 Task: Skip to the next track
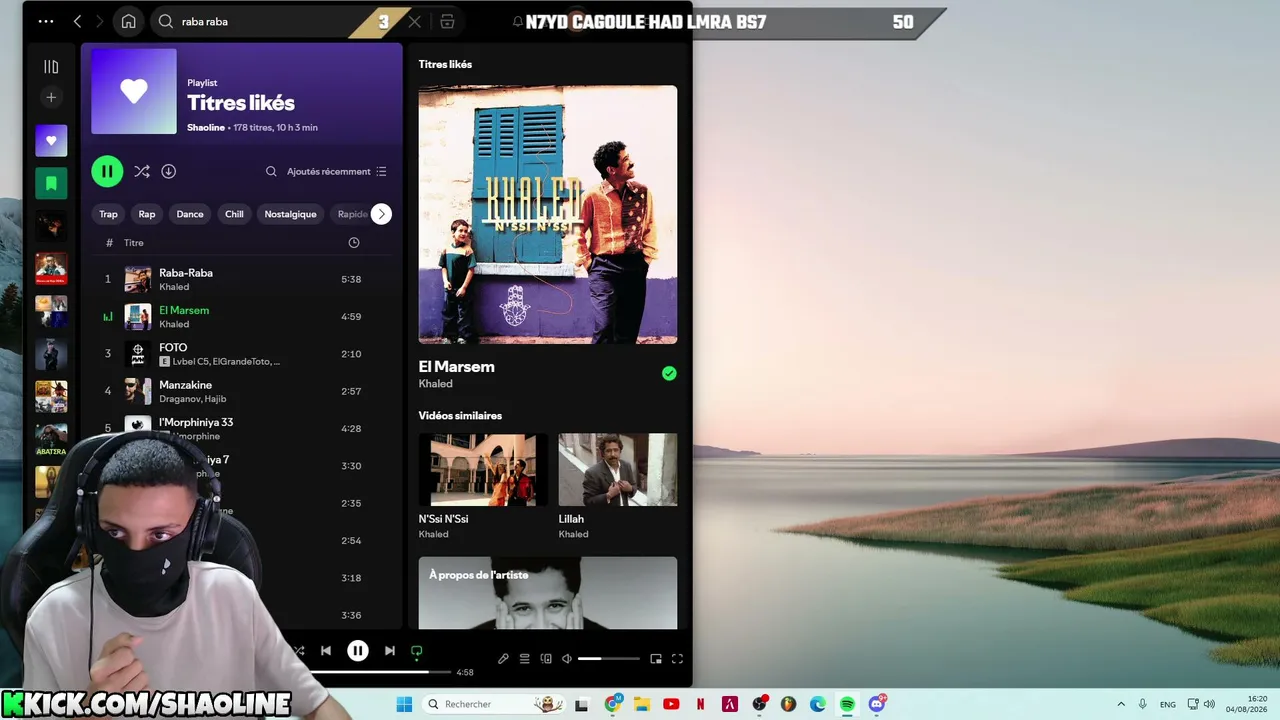pyautogui.click(x=390, y=651)
